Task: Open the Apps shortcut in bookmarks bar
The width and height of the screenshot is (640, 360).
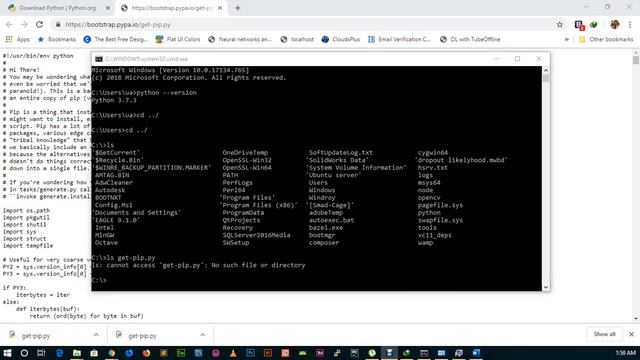Action: 18,39
